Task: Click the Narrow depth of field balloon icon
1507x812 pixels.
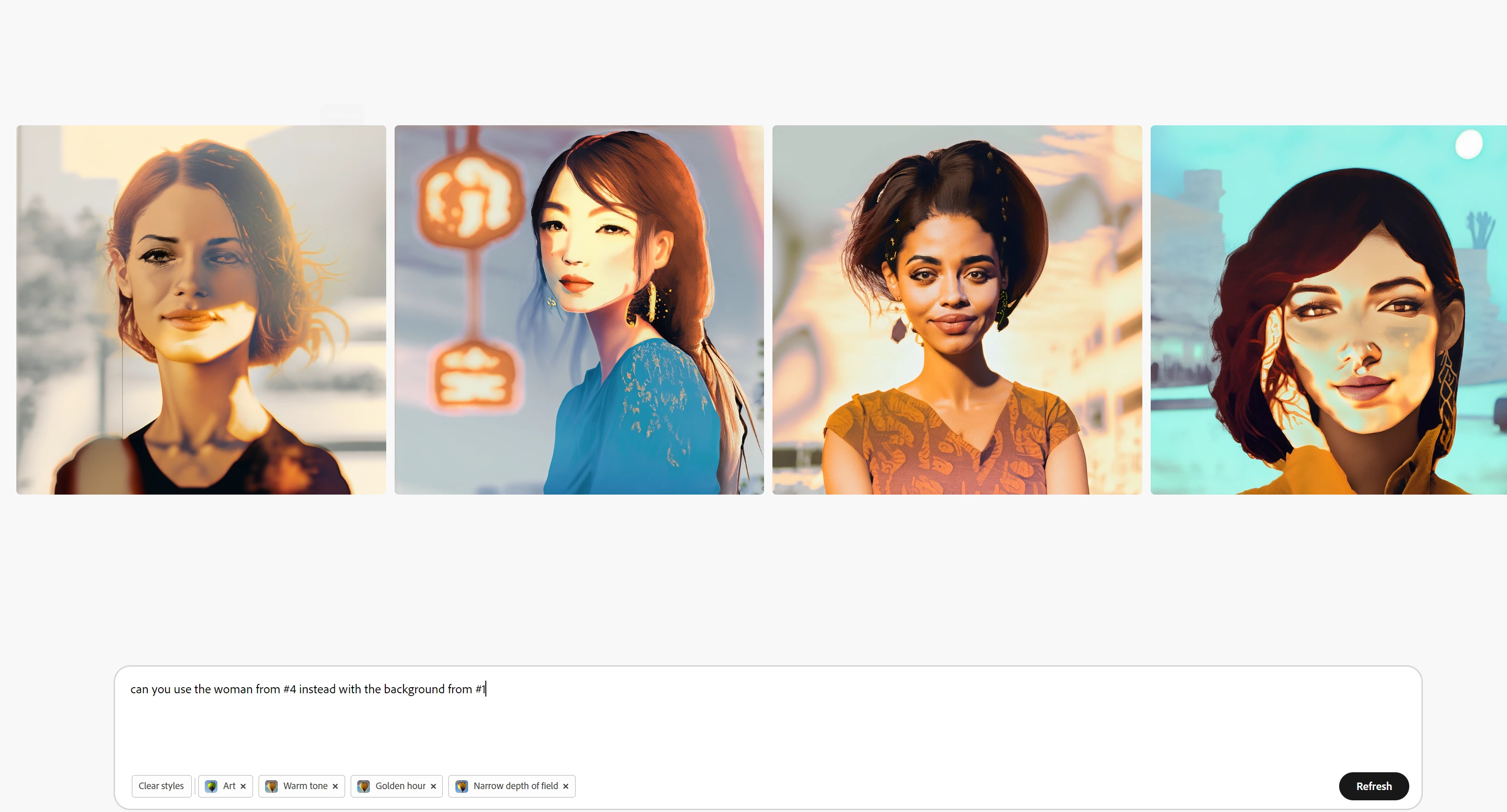Action: [x=461, y=786]
